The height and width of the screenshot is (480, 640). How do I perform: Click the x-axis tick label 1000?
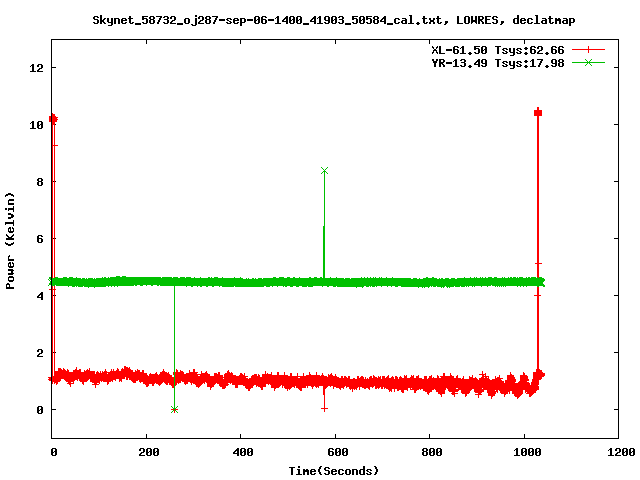click(x=527, y=452)
